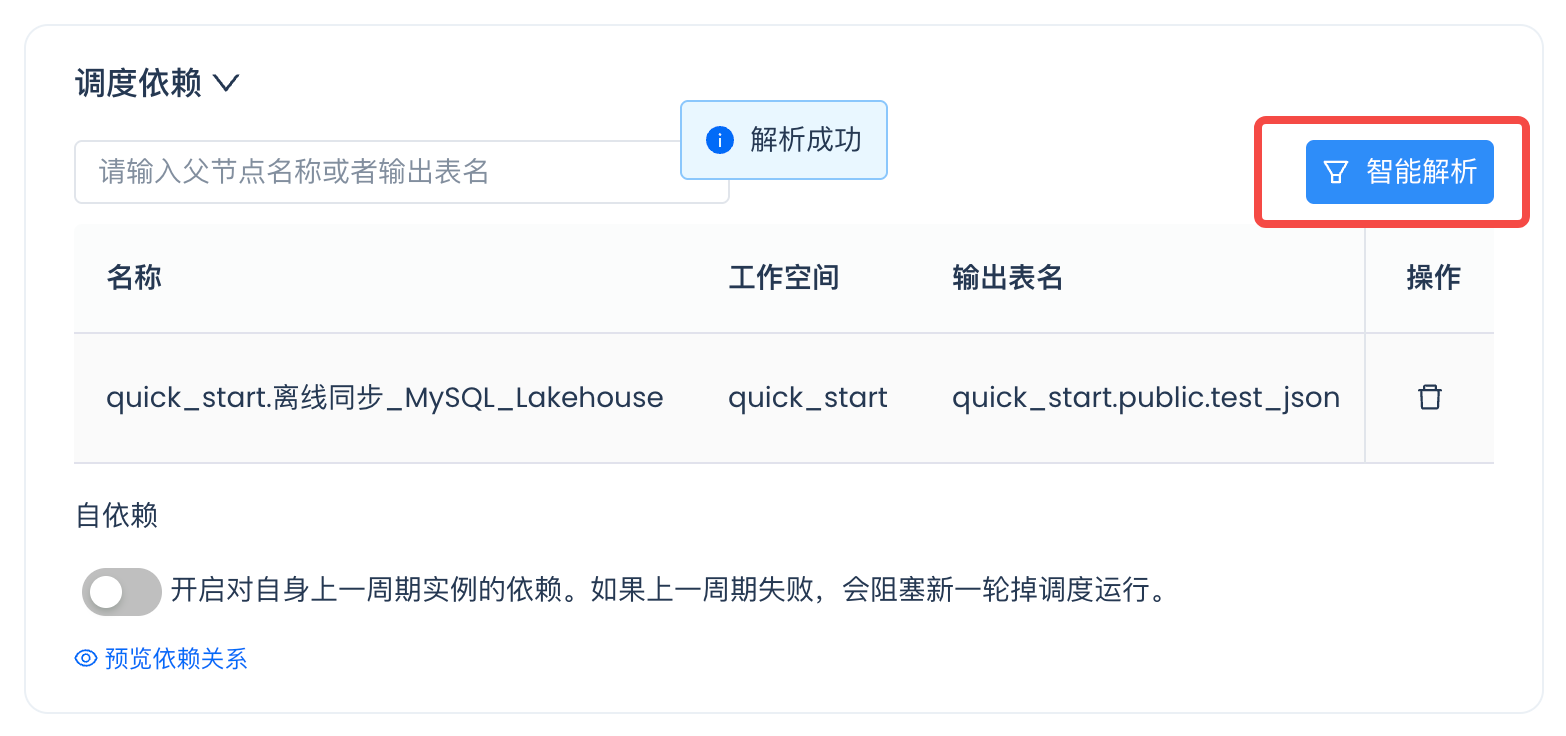Click the funnel icon on 智能解析
This screenshot has width=1566, height=736.
pos(1336,172)
